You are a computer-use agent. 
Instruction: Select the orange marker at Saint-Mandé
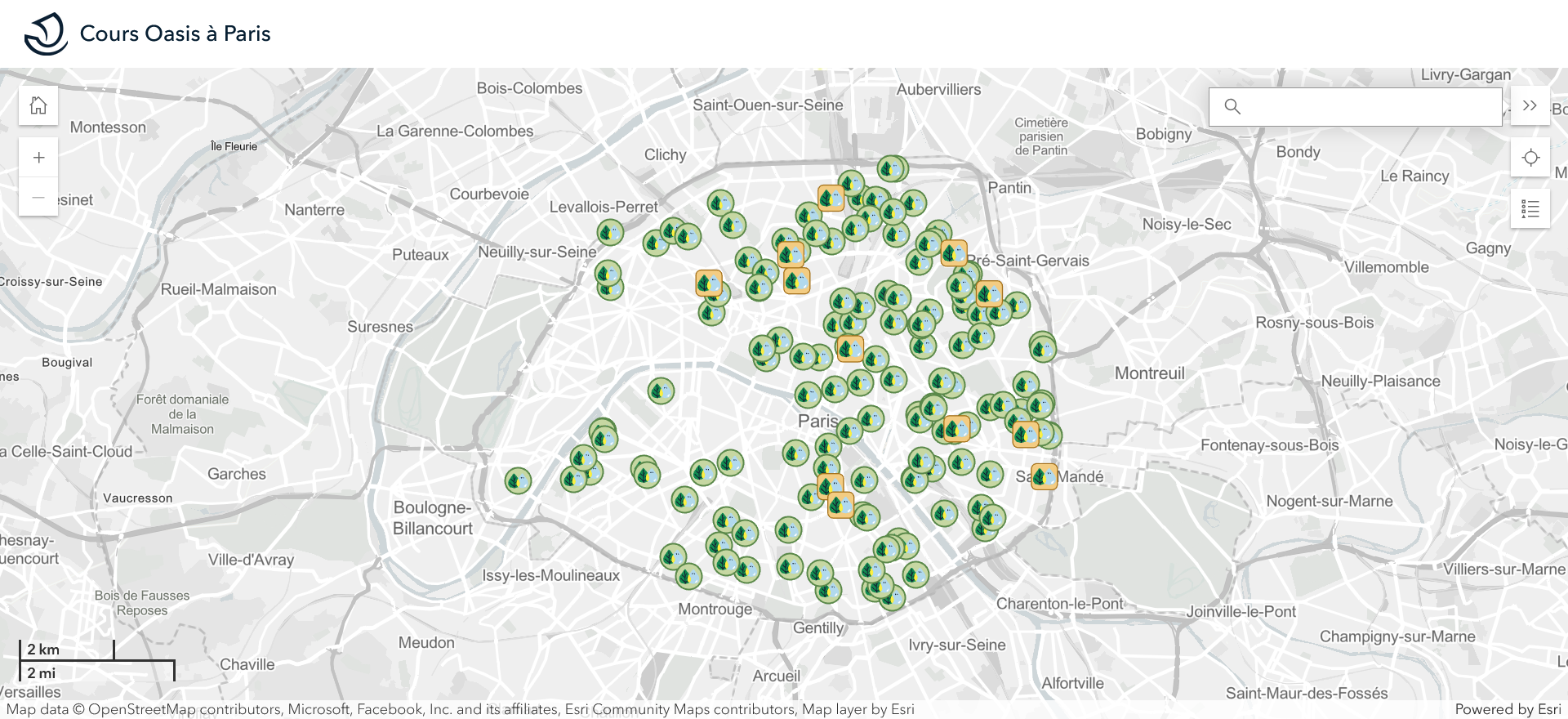pyautogui.click(x=1044, y=476)
